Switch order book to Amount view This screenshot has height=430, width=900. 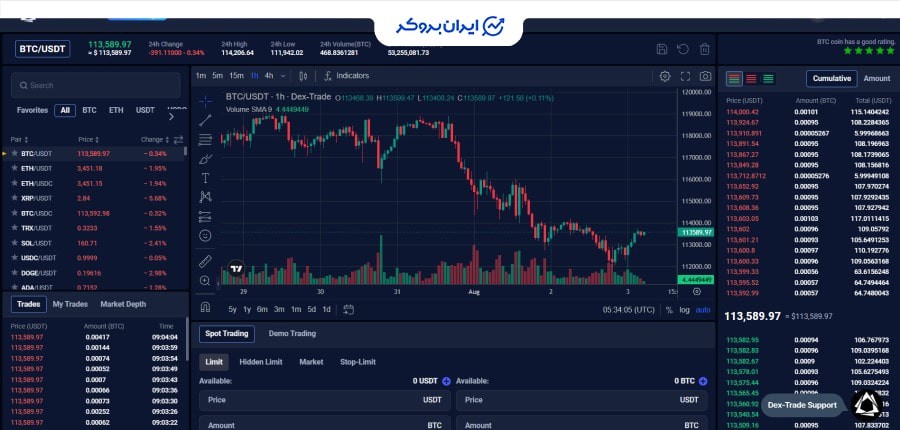pos(876,78)
